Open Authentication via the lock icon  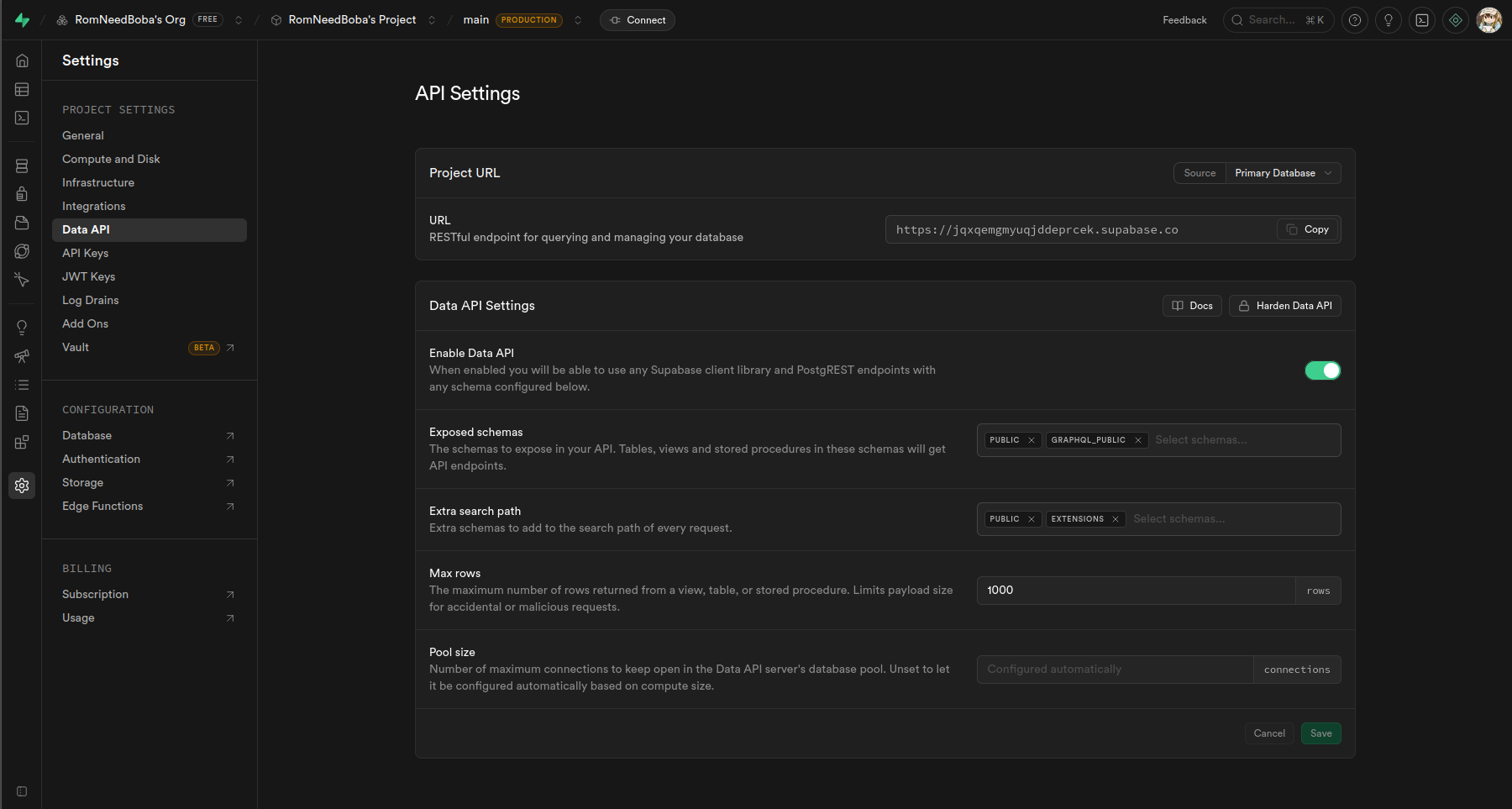(22, 194)
